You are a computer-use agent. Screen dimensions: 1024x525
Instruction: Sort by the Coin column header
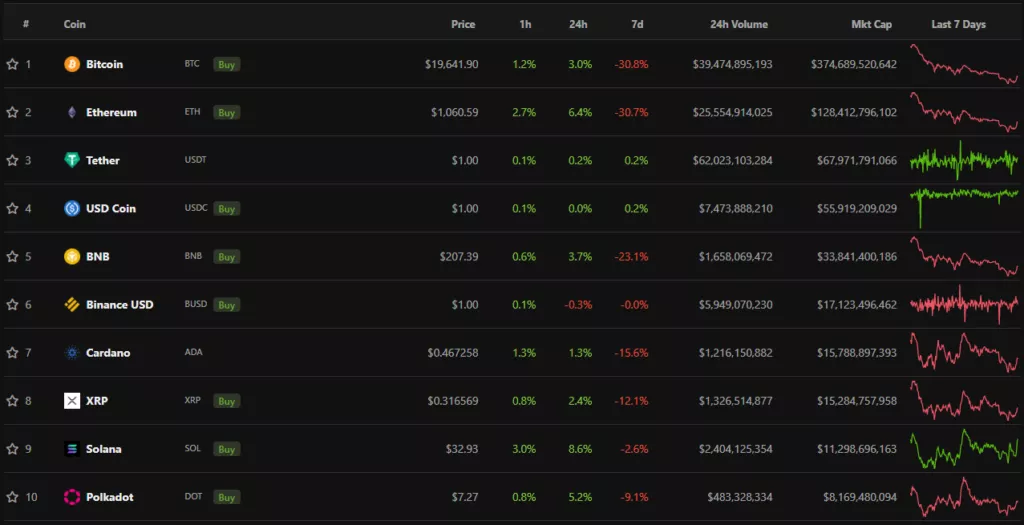(x=75, y=24)
